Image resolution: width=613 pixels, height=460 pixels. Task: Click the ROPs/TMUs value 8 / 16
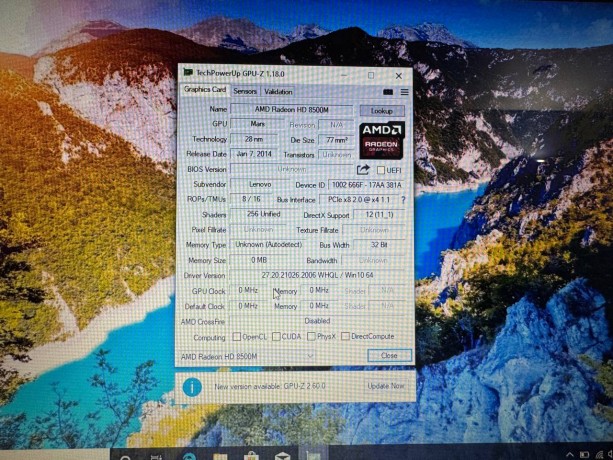click(x=251, y=199)
